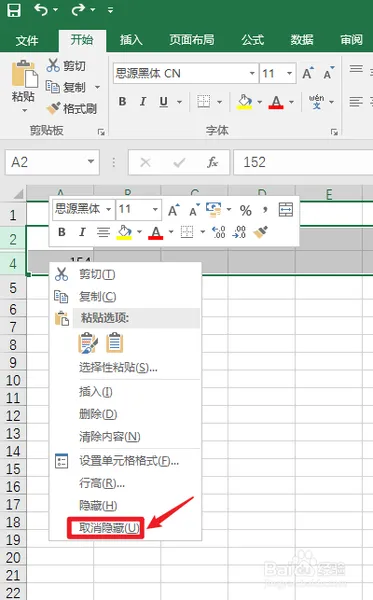Confirm entry with the formula bar checkmark

tap(179, 163)
